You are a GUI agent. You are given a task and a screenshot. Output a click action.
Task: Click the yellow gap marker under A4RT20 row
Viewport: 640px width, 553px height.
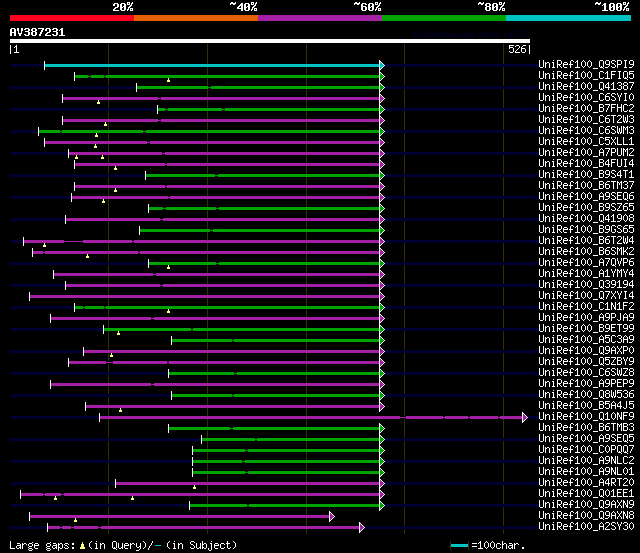coord(194,487)
